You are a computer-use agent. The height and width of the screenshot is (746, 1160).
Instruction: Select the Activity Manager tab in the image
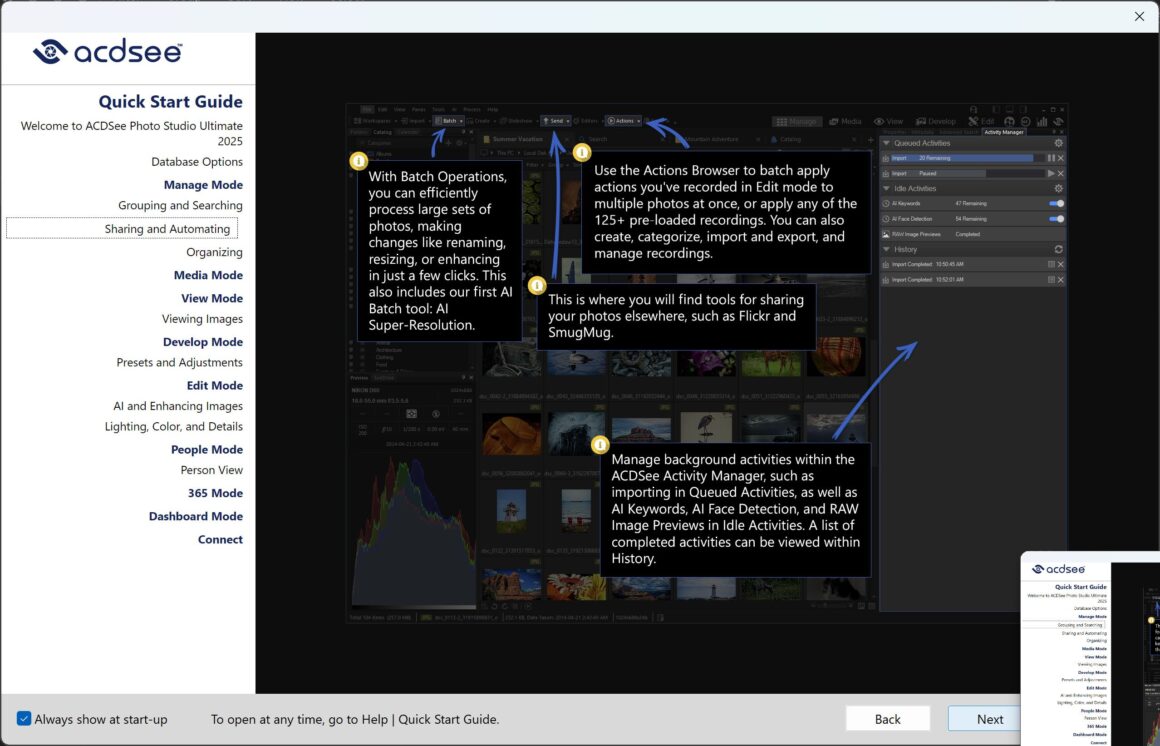pyautogui.click(x=1003, y=132)
